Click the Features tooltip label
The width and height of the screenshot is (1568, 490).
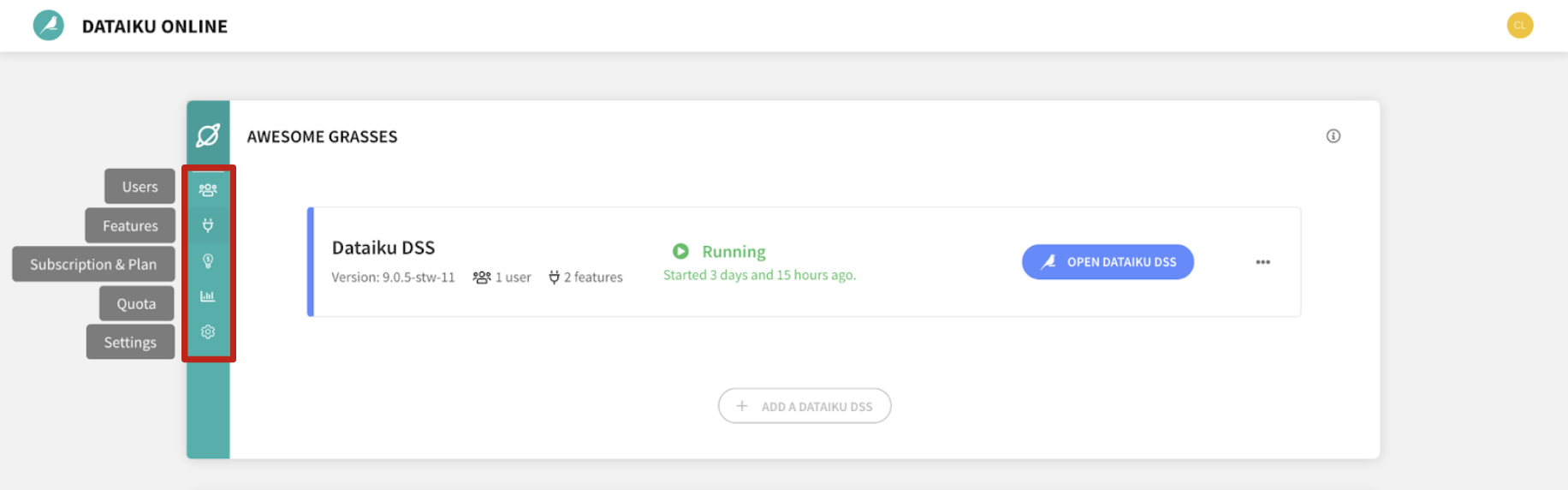(130, 225)
